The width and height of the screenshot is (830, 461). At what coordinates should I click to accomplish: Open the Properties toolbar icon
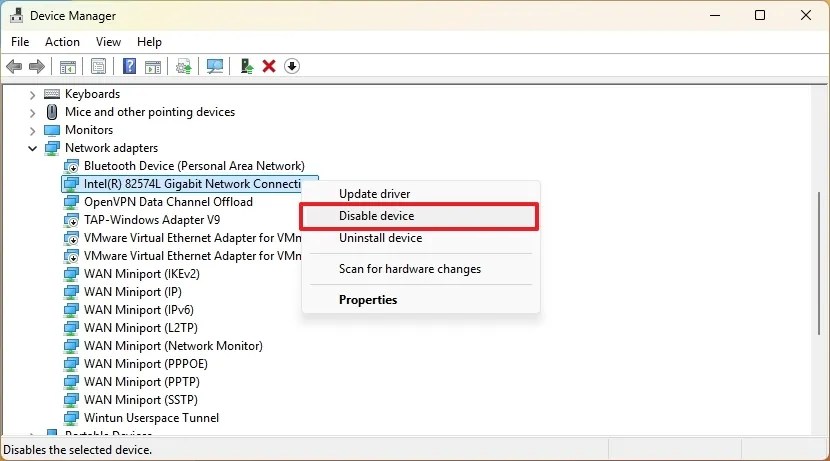(x=98, y=66)
